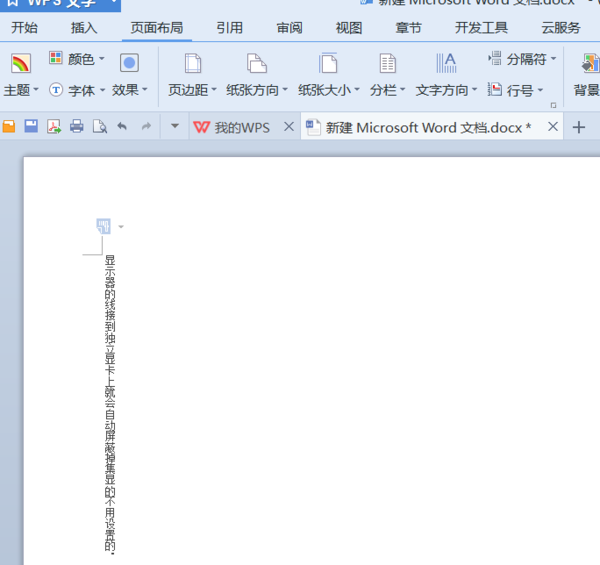
Task: Open the 分栏 columns icon
Action: pyautogui.click(x=387, y=63)
